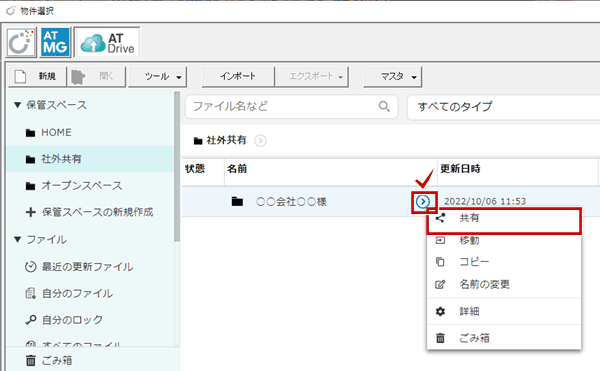Open the マスタ dropdown

tap(393, 76)
